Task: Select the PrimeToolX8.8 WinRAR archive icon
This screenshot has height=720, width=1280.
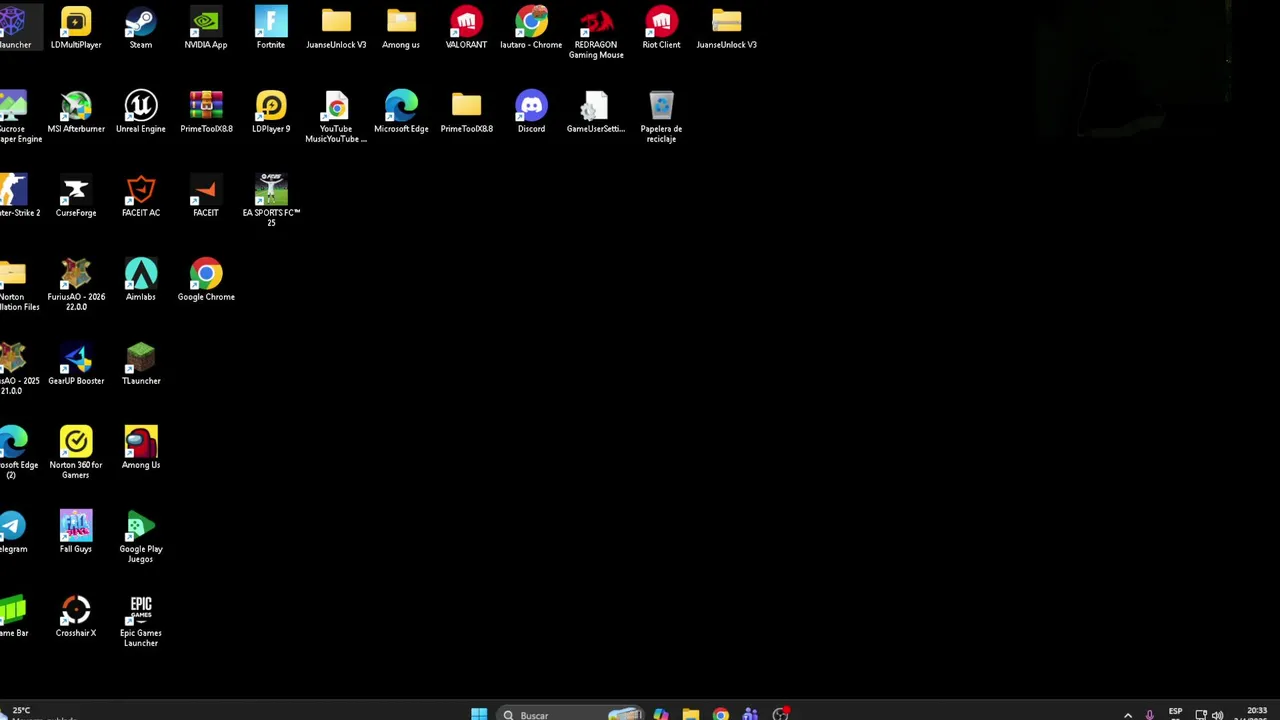Action: pos(206,112)
